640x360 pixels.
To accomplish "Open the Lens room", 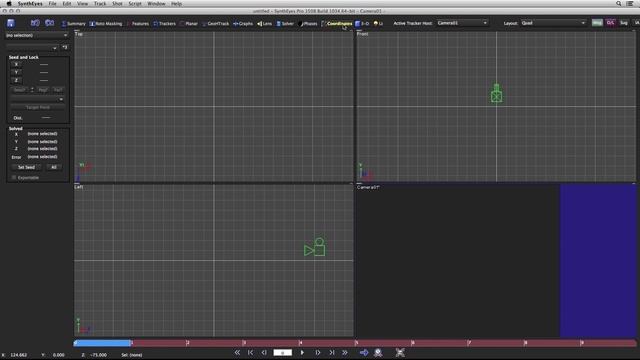I will pyautogui.click(x=264, y=24).
